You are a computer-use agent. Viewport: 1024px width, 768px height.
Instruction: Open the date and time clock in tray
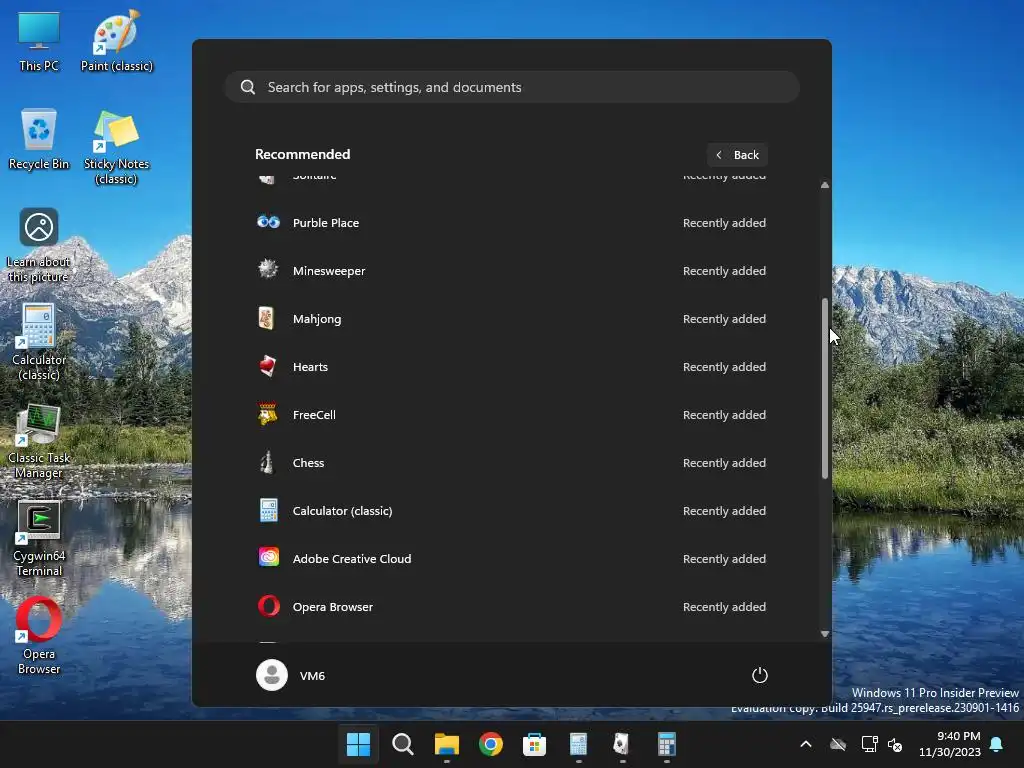point(950,744)
